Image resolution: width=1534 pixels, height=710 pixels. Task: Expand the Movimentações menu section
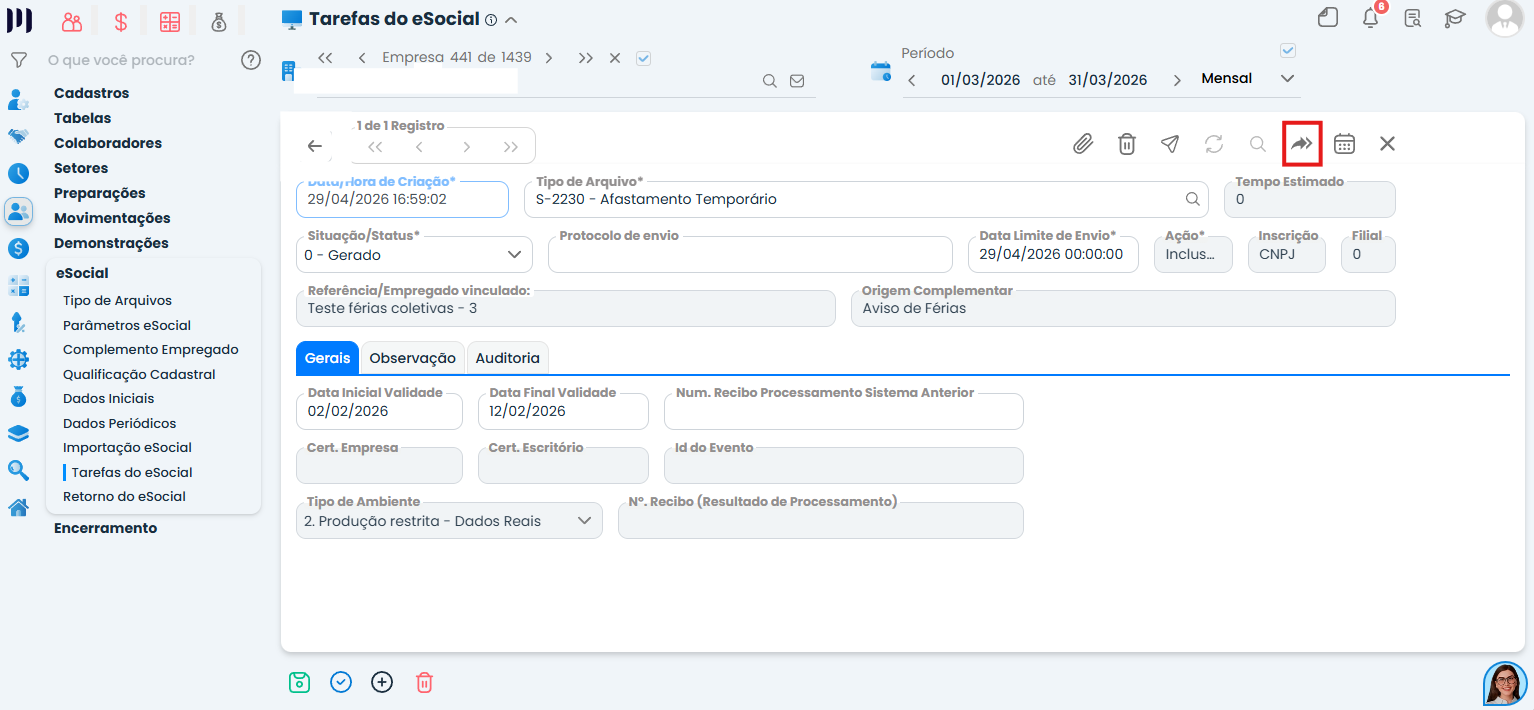click(112, 218)
